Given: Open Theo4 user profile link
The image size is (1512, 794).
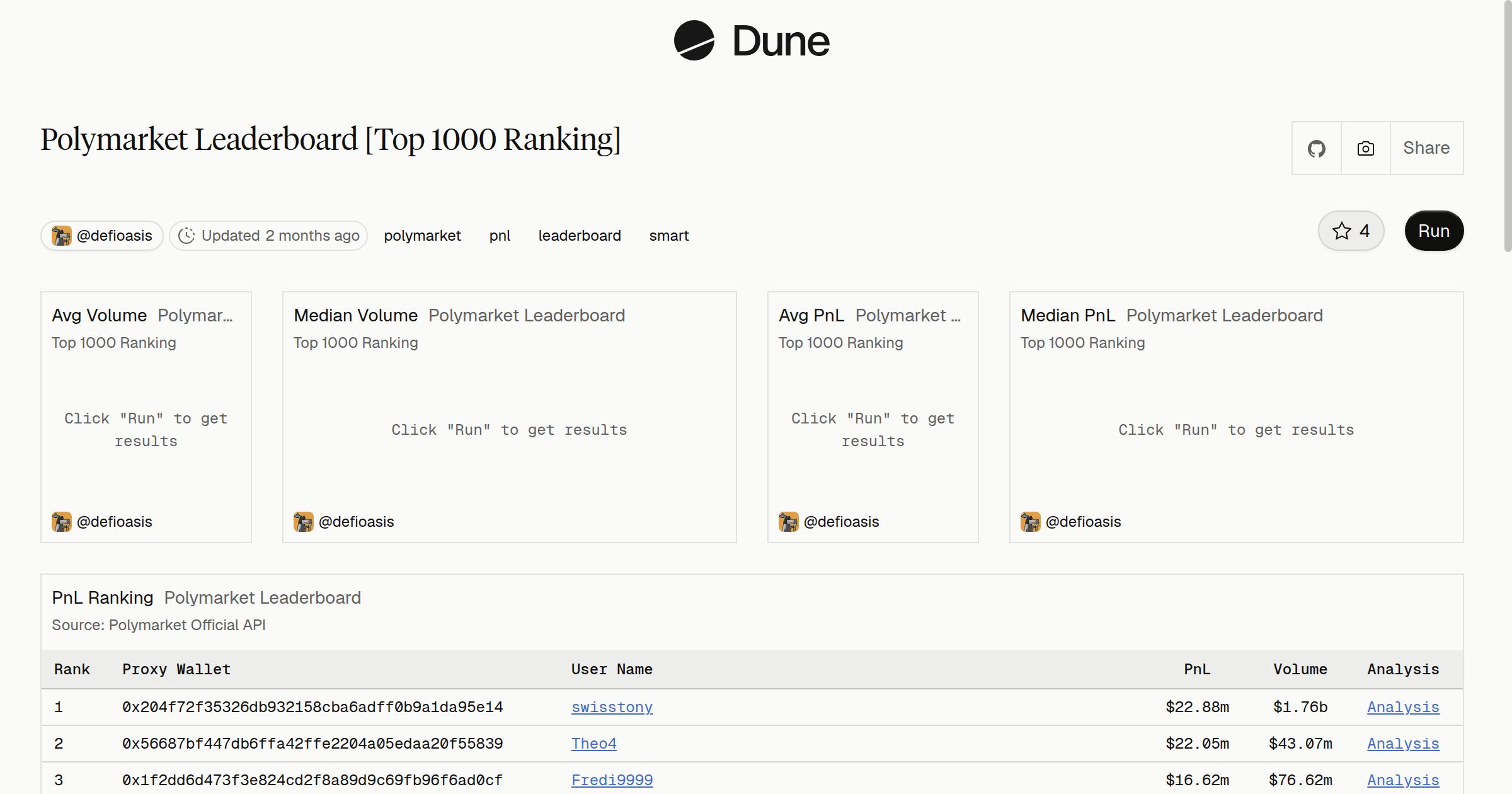Looking at the screenshot, I should pyautogui.click(x=593, y=744).
